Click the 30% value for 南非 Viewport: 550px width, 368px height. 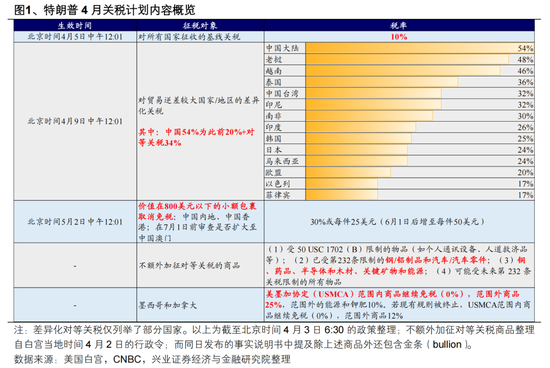pos(525,116)
